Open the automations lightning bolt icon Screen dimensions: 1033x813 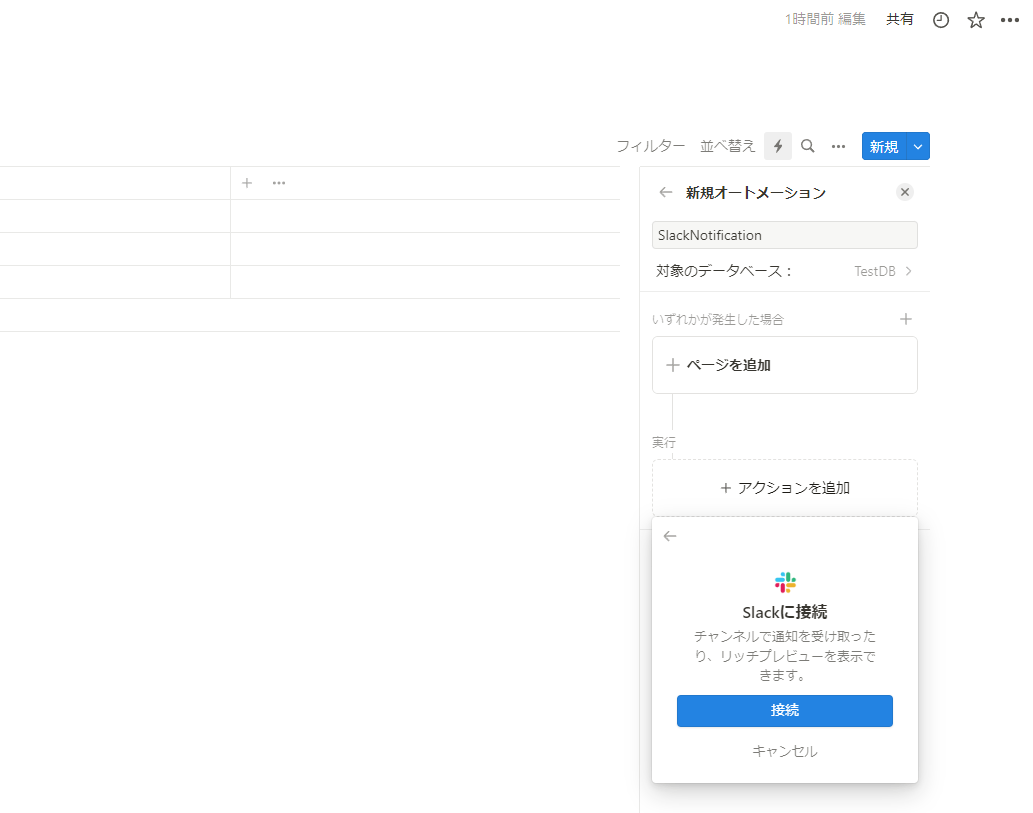(778, 146)
